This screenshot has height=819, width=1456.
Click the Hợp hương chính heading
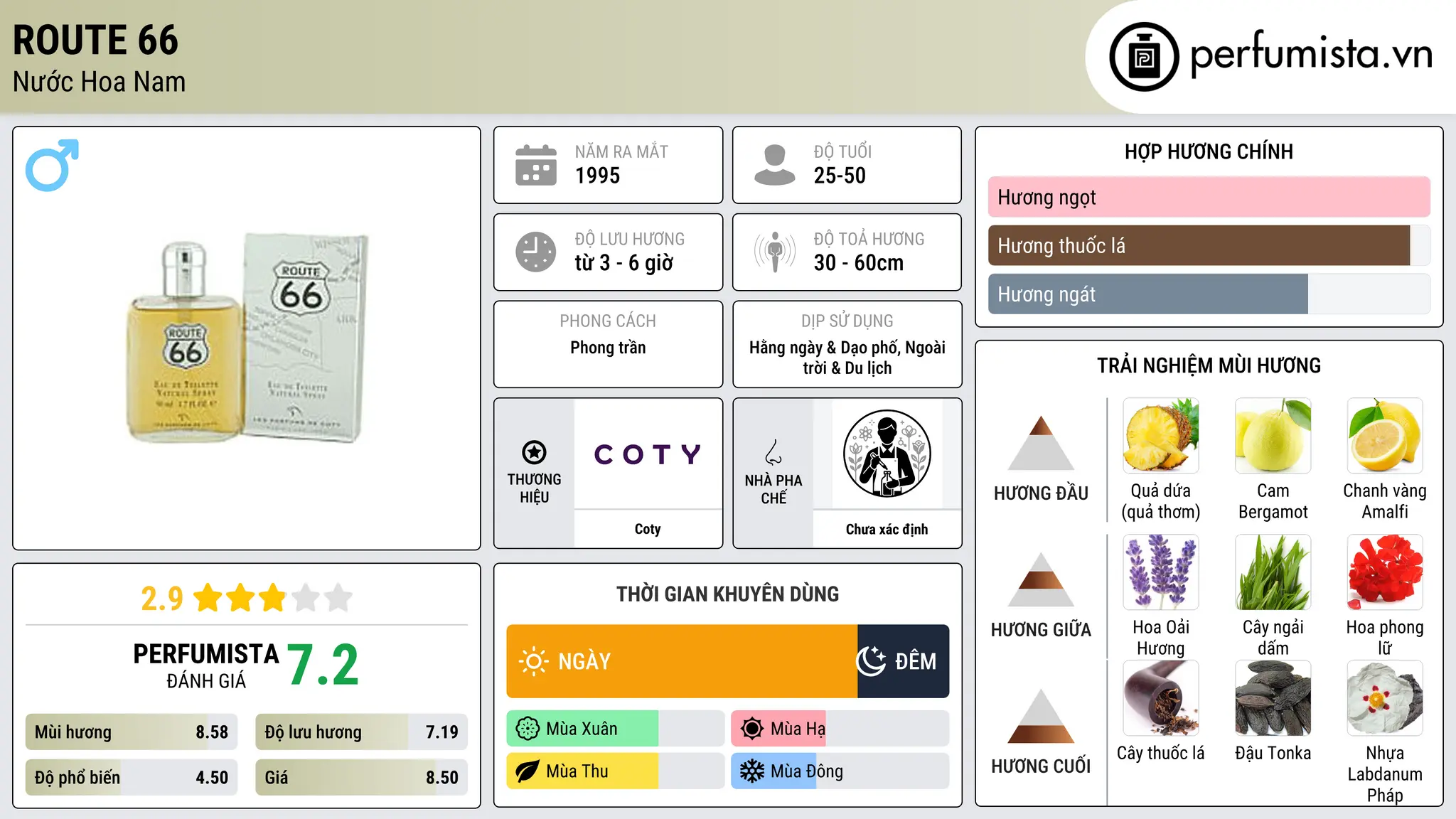point(1209,151)
